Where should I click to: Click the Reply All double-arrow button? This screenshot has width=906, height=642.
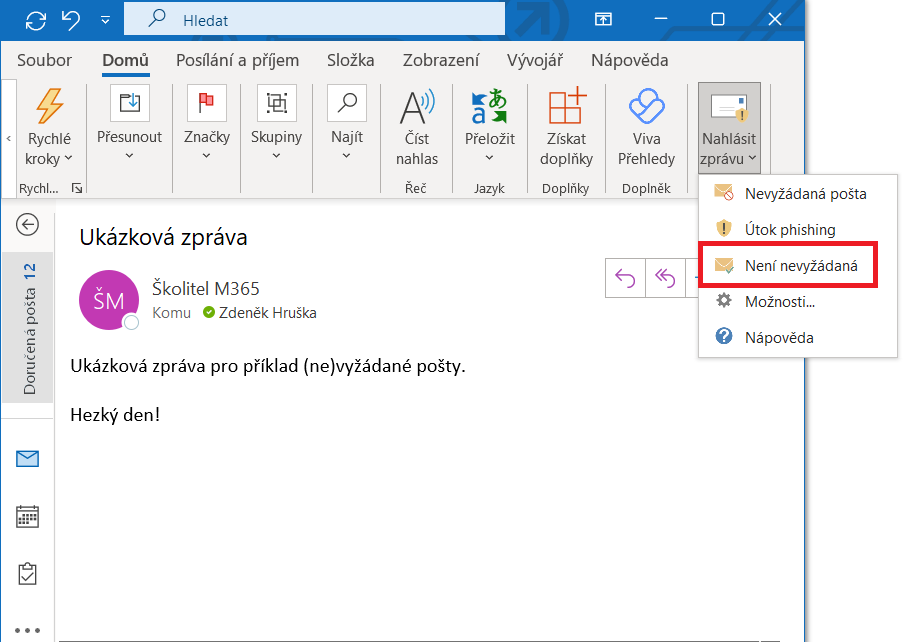coord(665,278)
